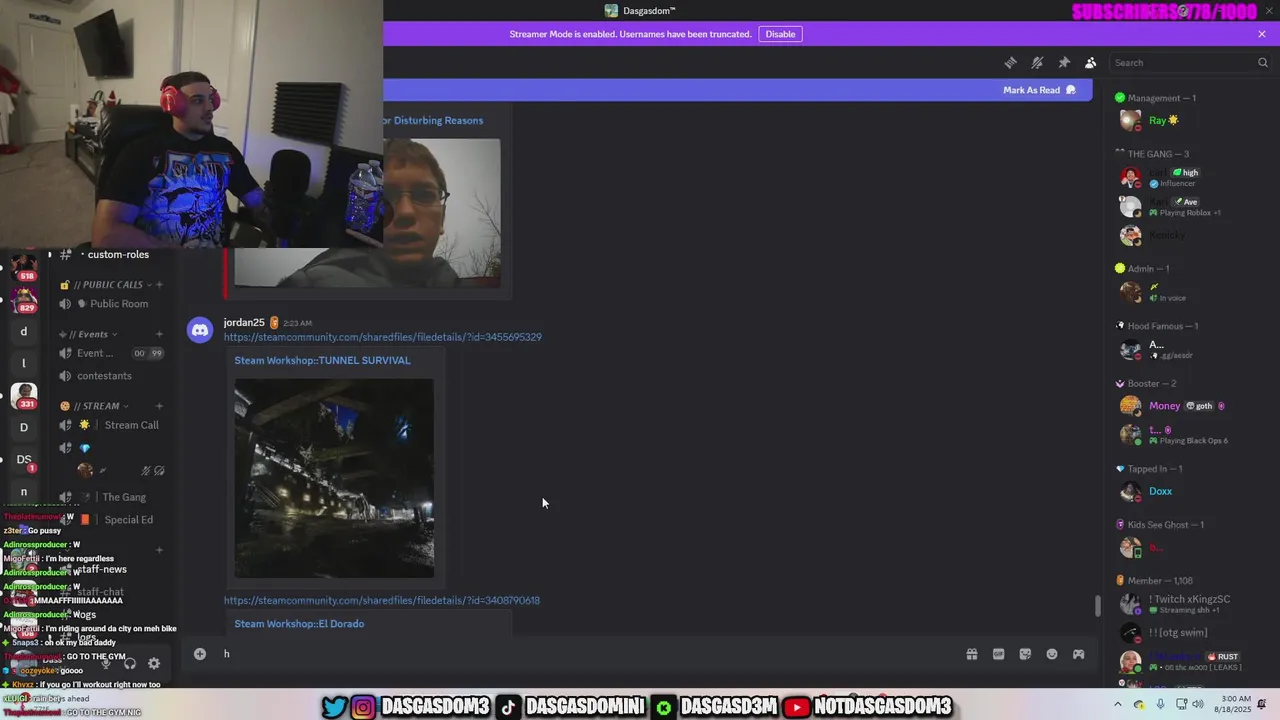1280x720 pixels.
Task: Add channel to PUBLIC CALLS category
Action: (x=159, y=285)
